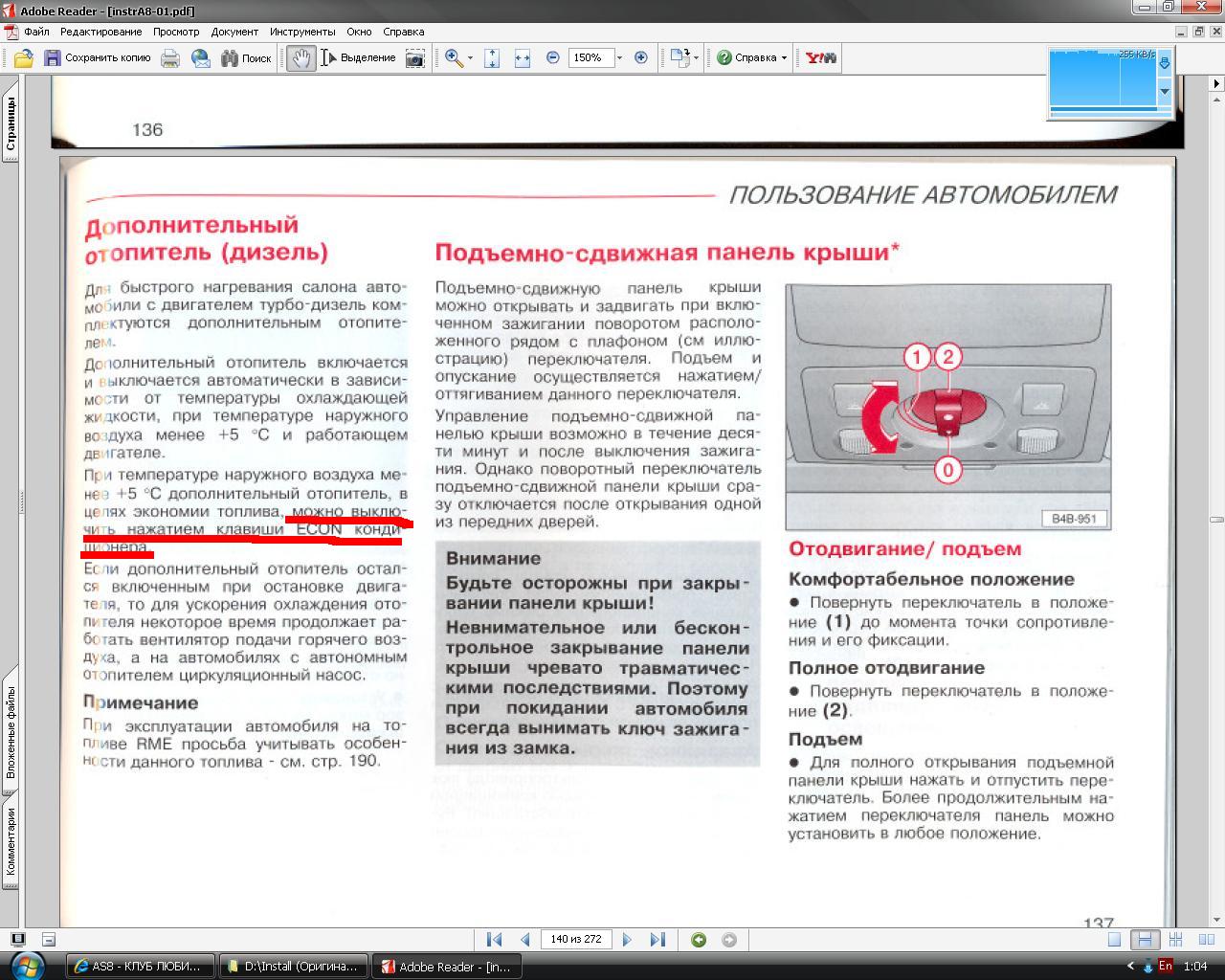Click the Snapshot camera tool
Image resolution: width=1225 pixels, height=980 pixels.
point(415,58)
